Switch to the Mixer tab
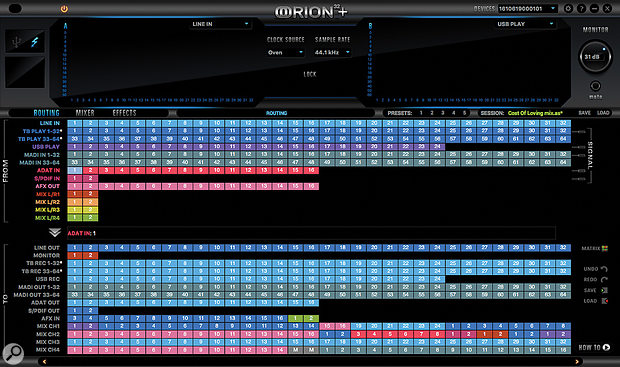620x367 pixels. [x=85, y=113]
